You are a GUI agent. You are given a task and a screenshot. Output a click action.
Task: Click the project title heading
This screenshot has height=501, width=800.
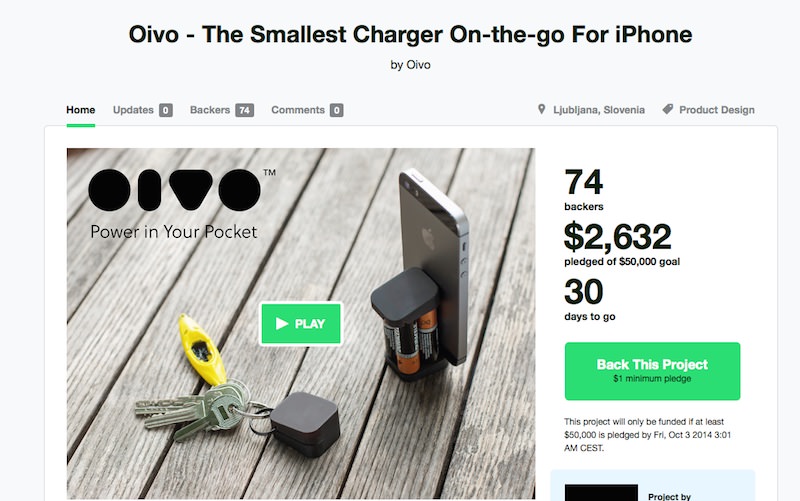point(410,34)
